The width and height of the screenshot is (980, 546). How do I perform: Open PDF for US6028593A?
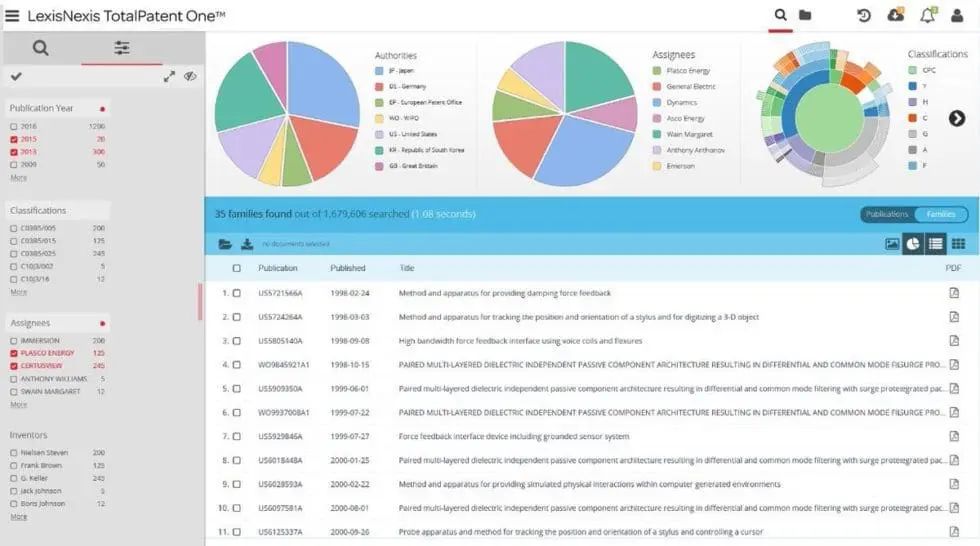click(x=954, y=484)
